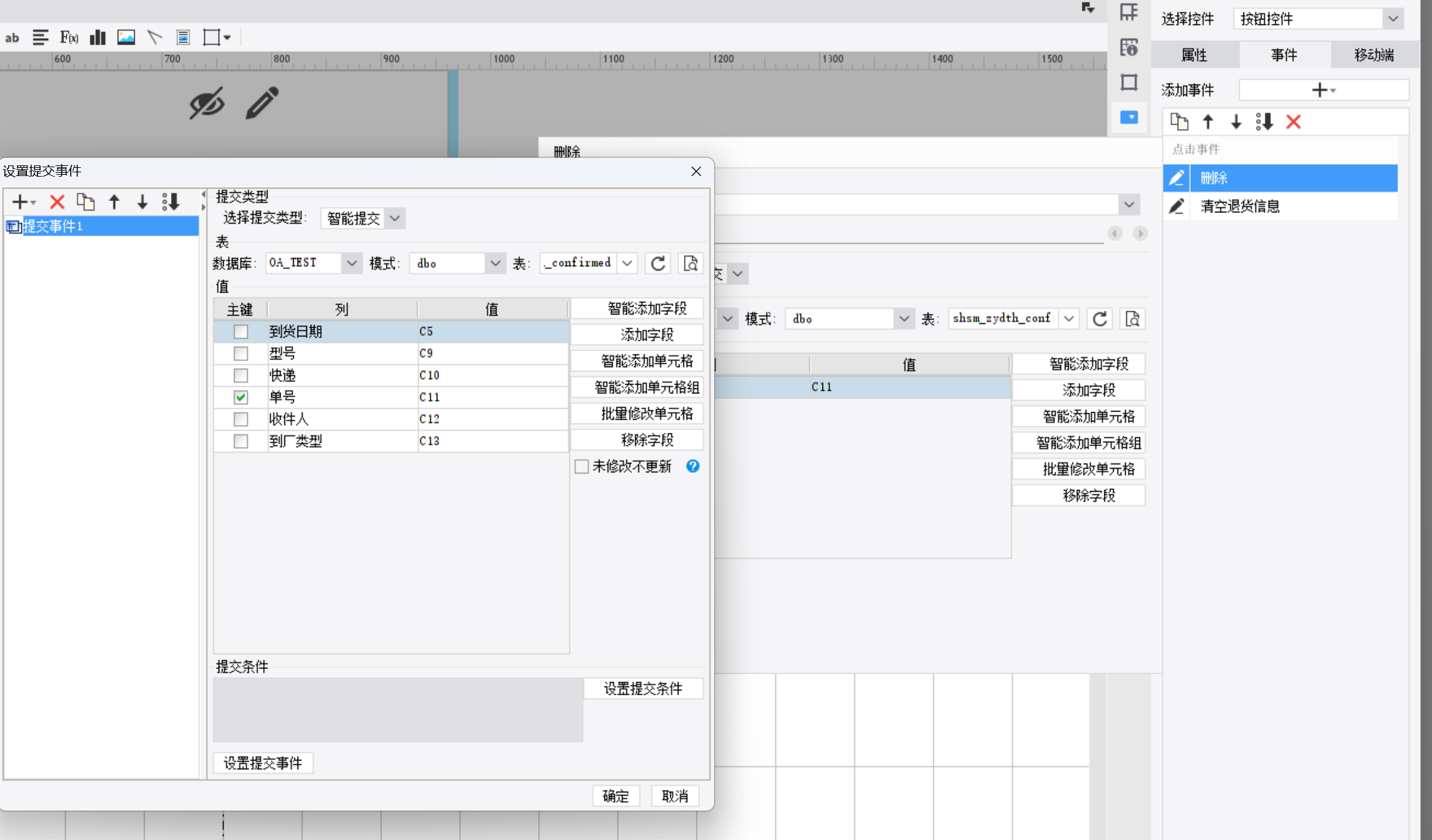Click 设置提交事件 button at bottom
1432x840 pixels.
coord(263,763)
